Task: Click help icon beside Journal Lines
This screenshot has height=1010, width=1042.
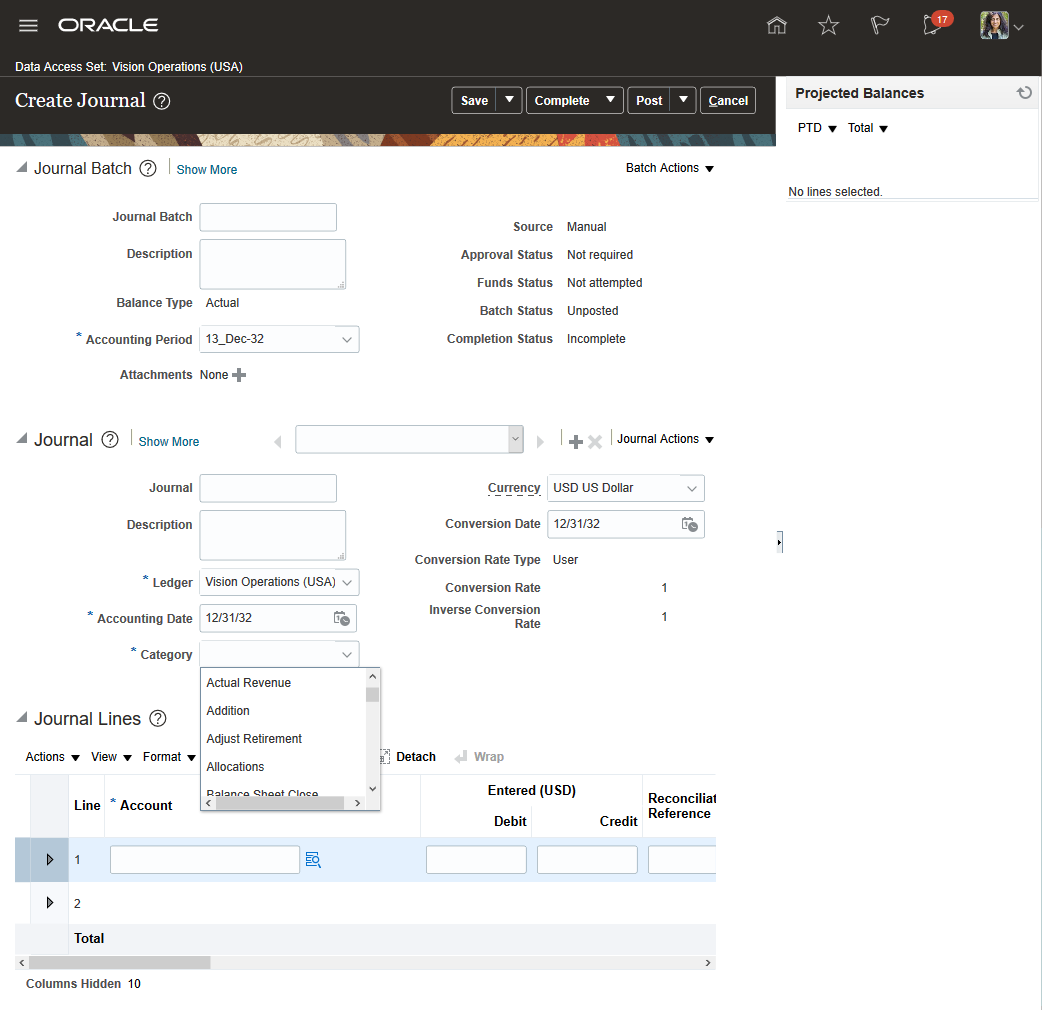Action: (x=157, y=718)
